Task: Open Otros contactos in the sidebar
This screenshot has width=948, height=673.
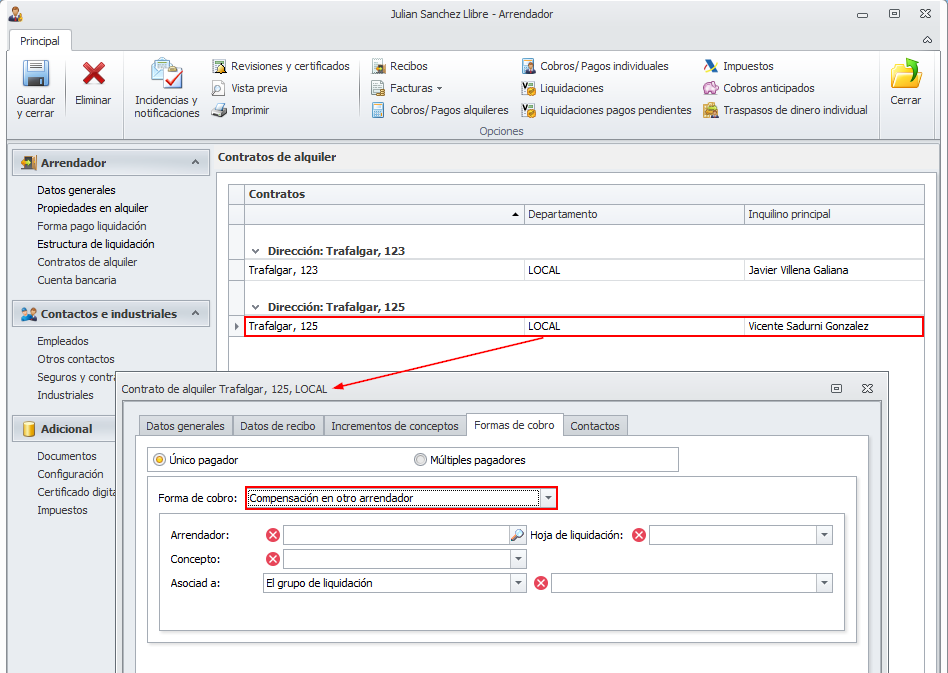Action: (x=76, y=359)
